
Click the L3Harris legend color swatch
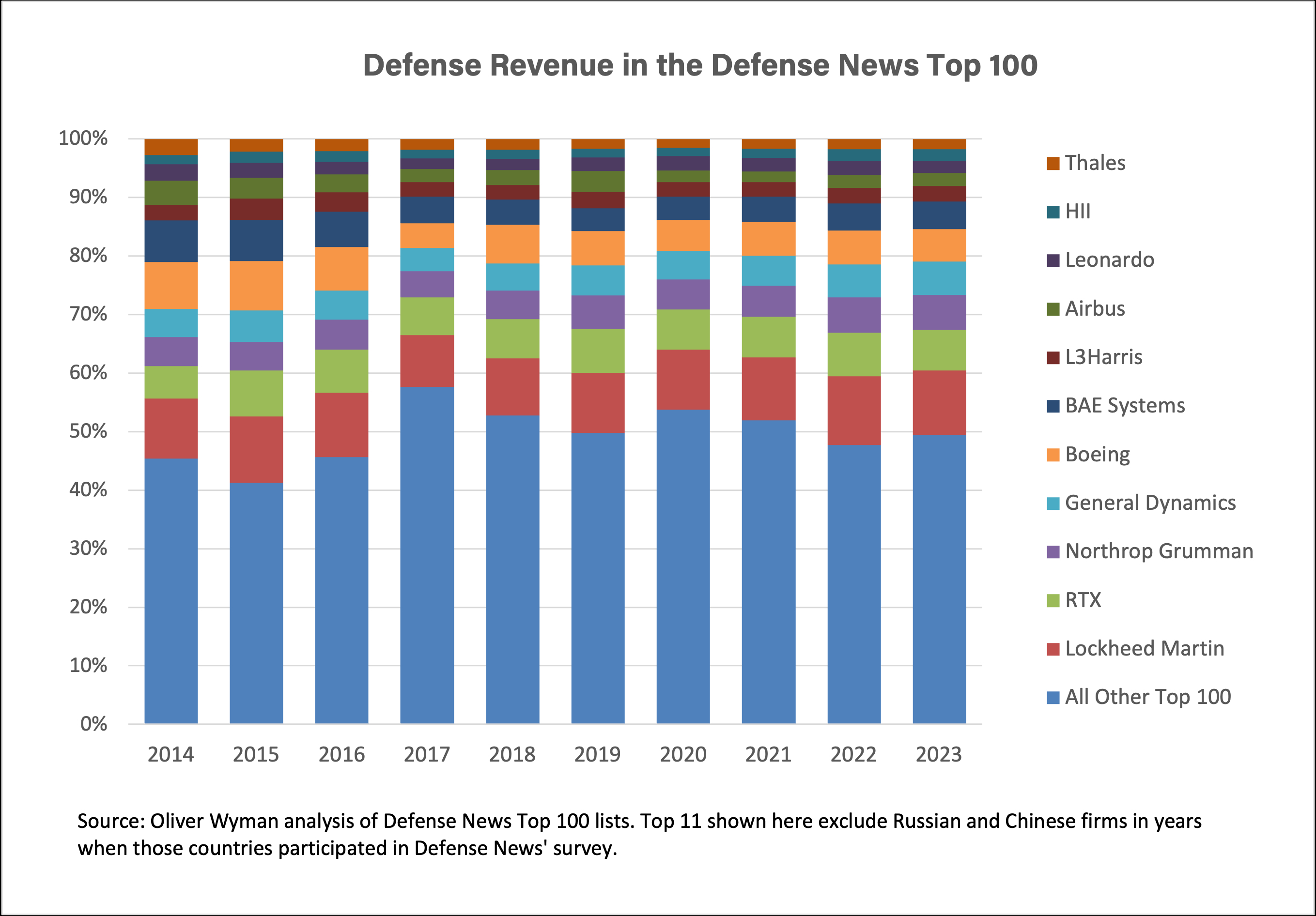tap(1053, 358)
